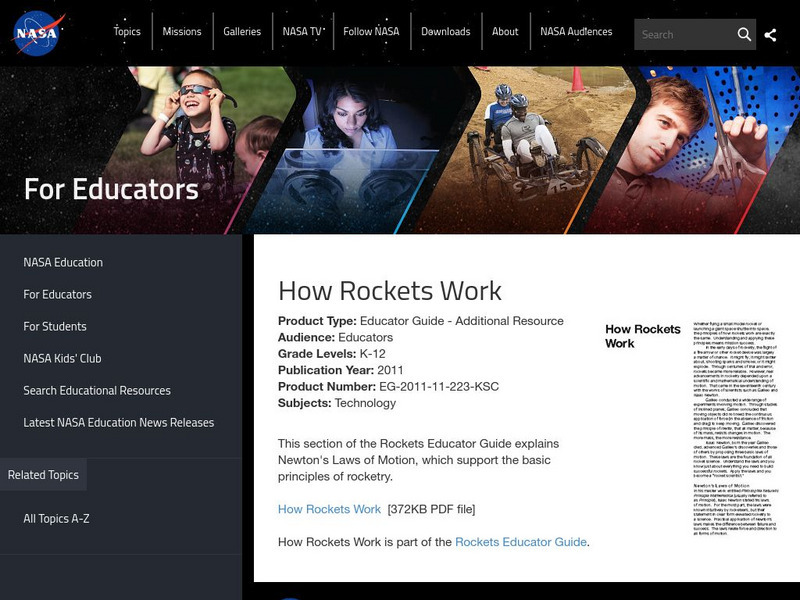
Task: Open the Missions menu
Action: [182, 32]
